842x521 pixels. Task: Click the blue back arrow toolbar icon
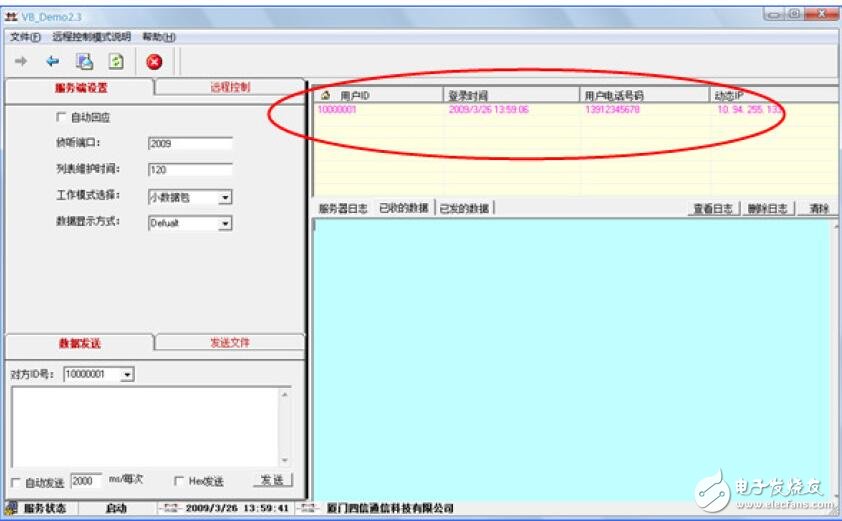(x=52, y=62)
